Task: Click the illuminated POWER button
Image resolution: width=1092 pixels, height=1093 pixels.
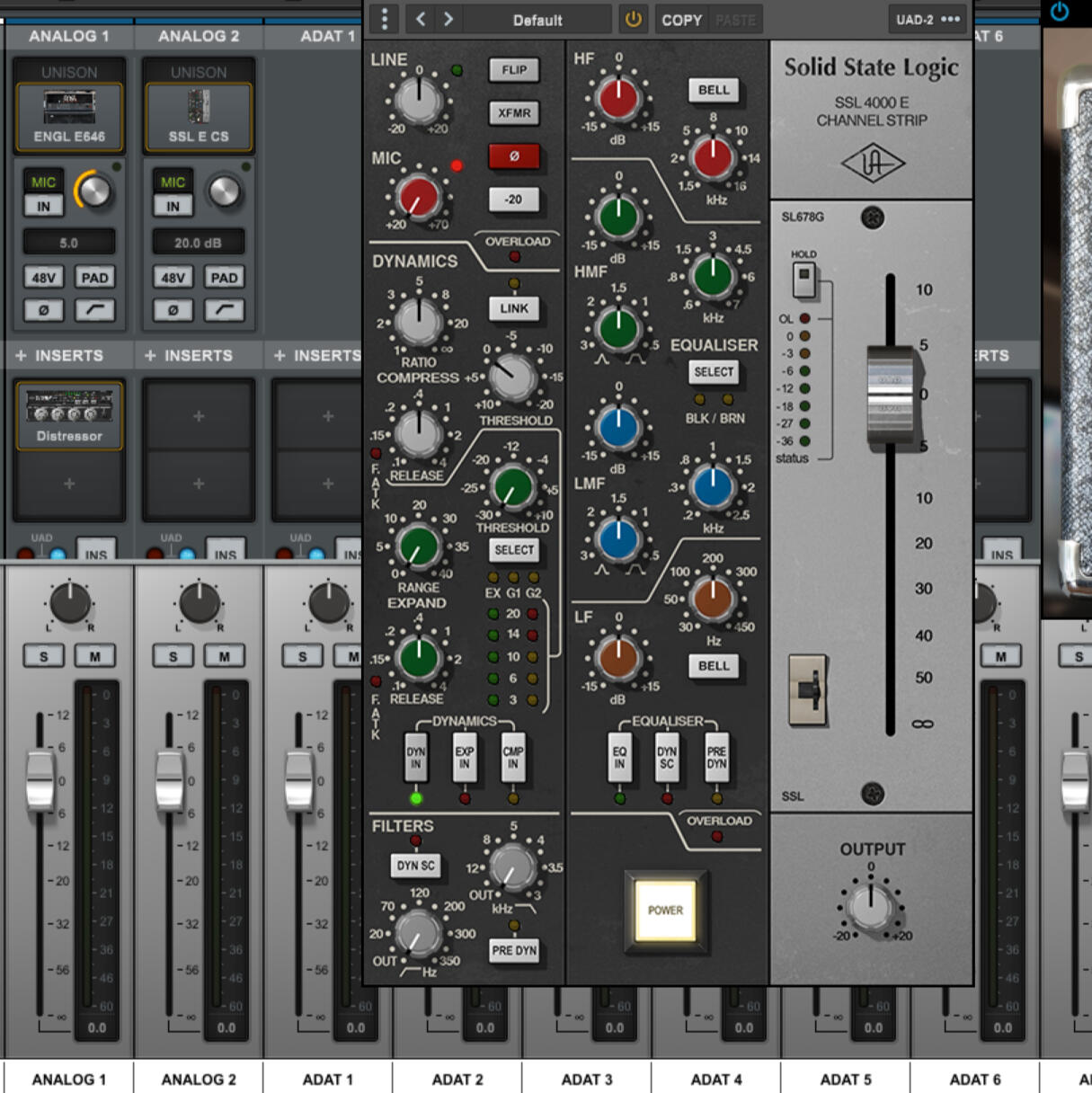Action: (665, 911)
